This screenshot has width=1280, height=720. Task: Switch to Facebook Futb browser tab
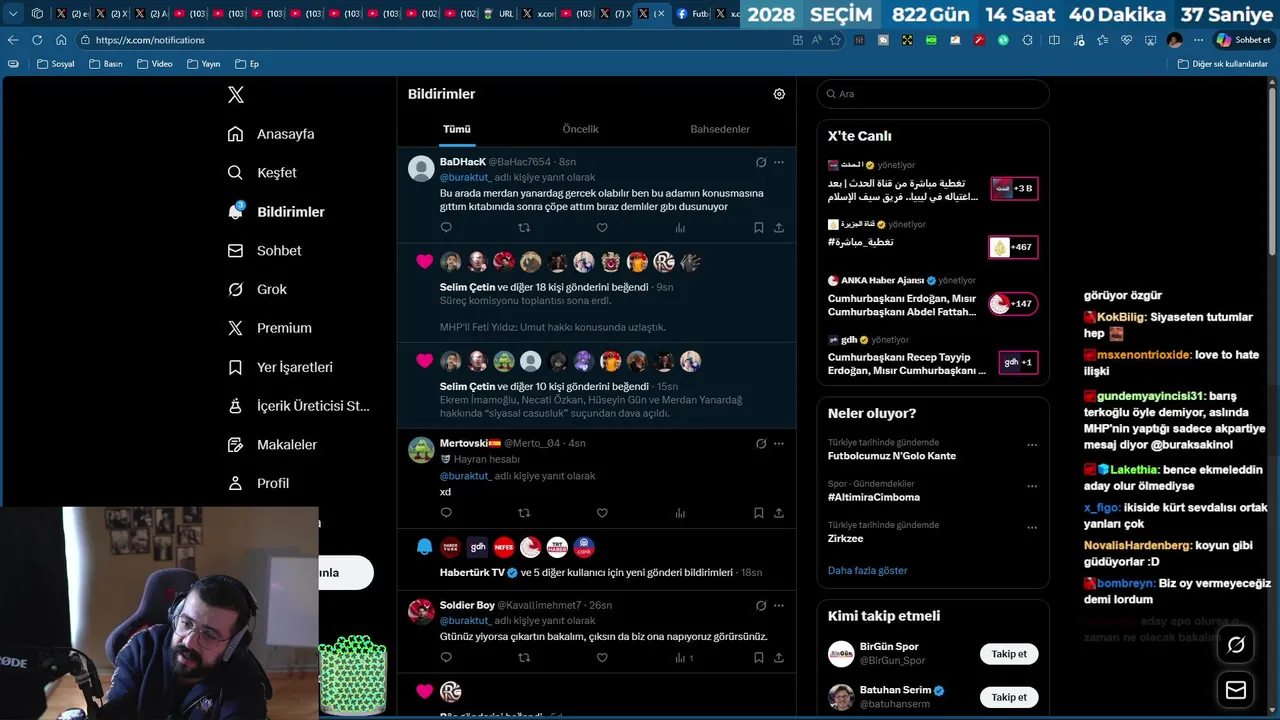point(692,14)
